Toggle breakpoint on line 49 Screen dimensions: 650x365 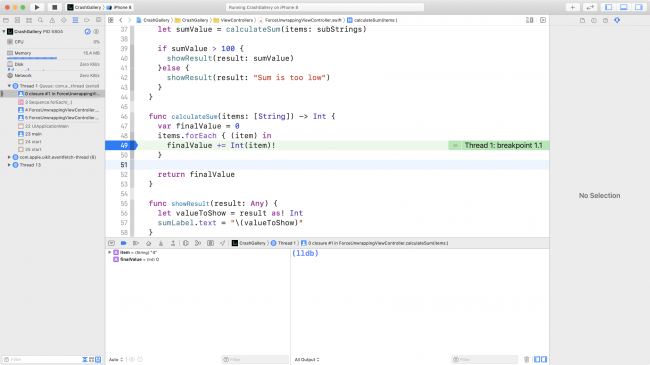121,145
